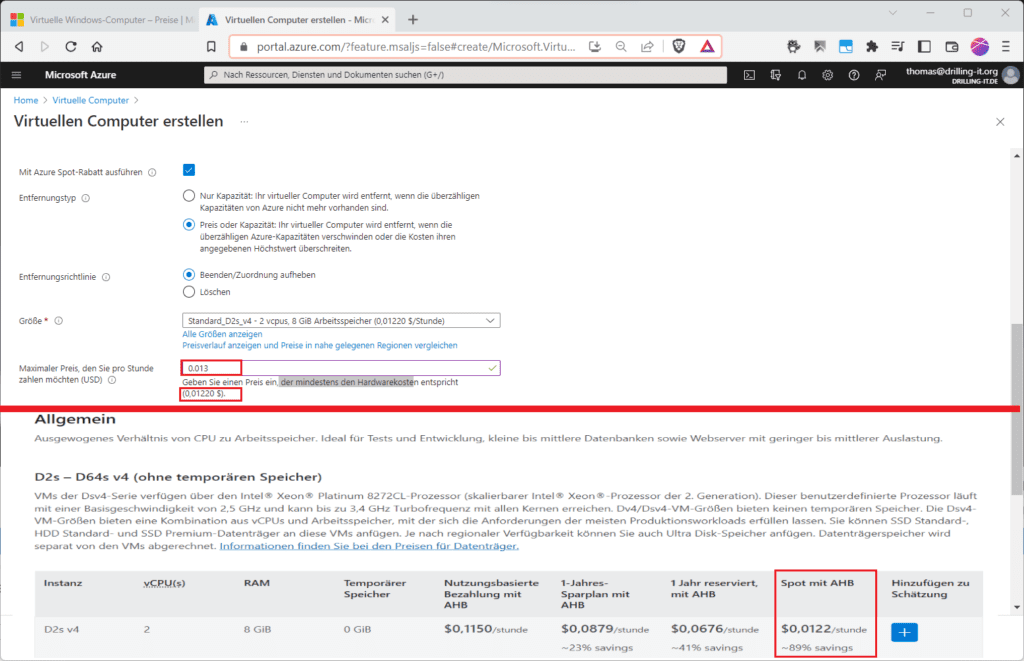This screenshot has height=661, width=1024.
Task: Focus the Azure search resources box
Action: pyautogui.click(x=465, y=75)
